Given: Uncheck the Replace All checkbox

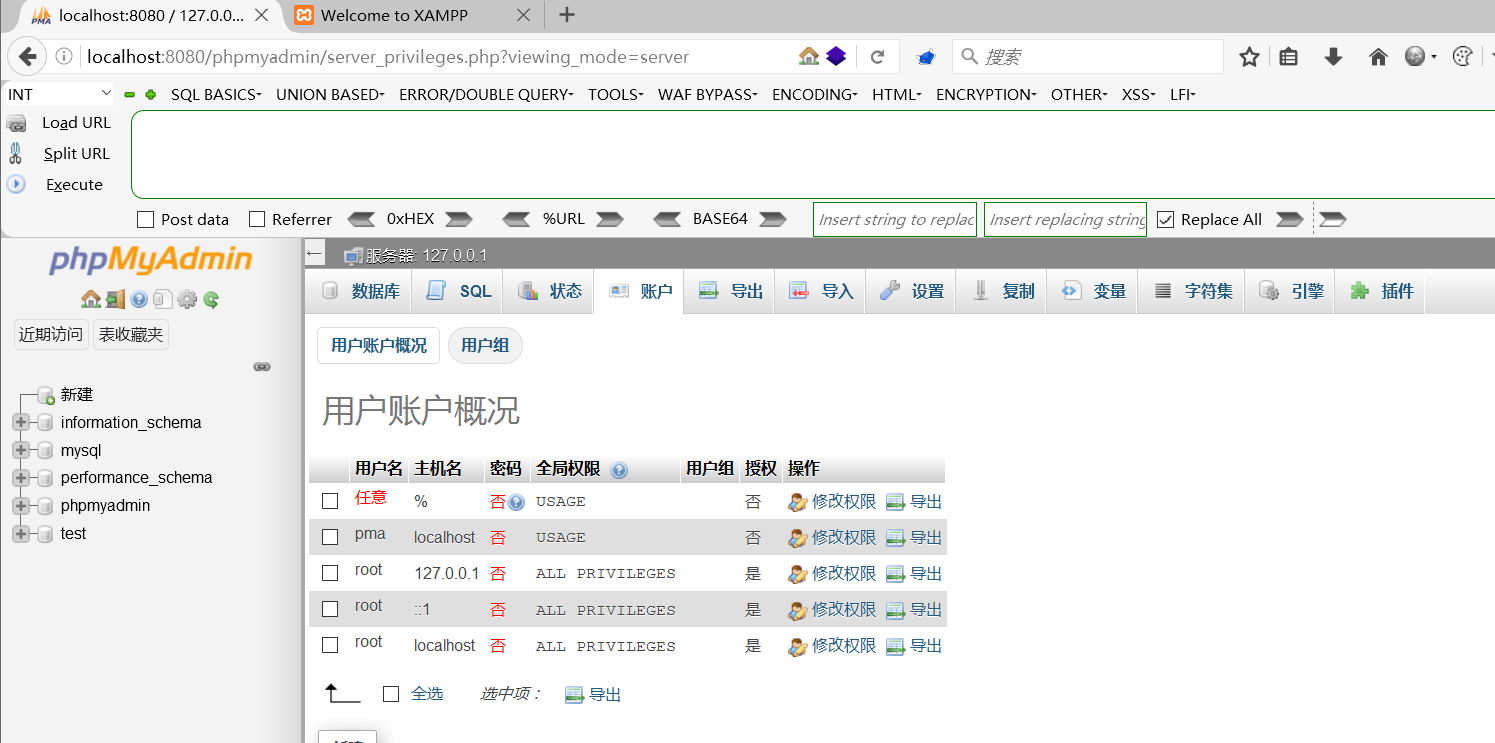Looking at the screenshot, I should (x=1165, y=219).
